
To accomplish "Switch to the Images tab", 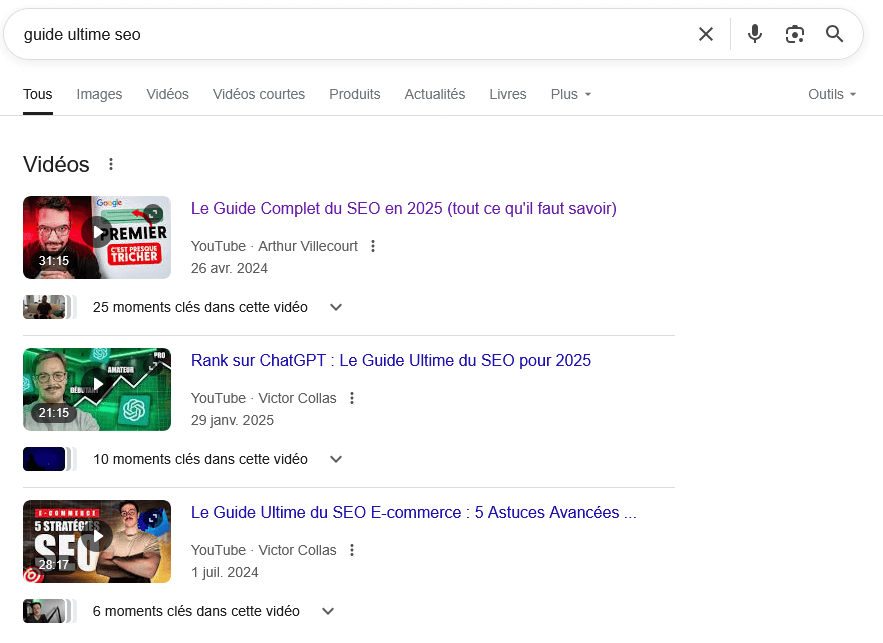I will (x=99, y=94).
